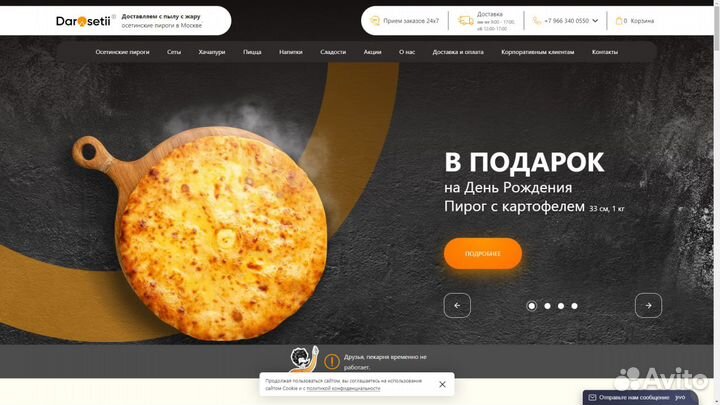
Task: Select the fourth carousel dot
Action: tap(574, 306)
